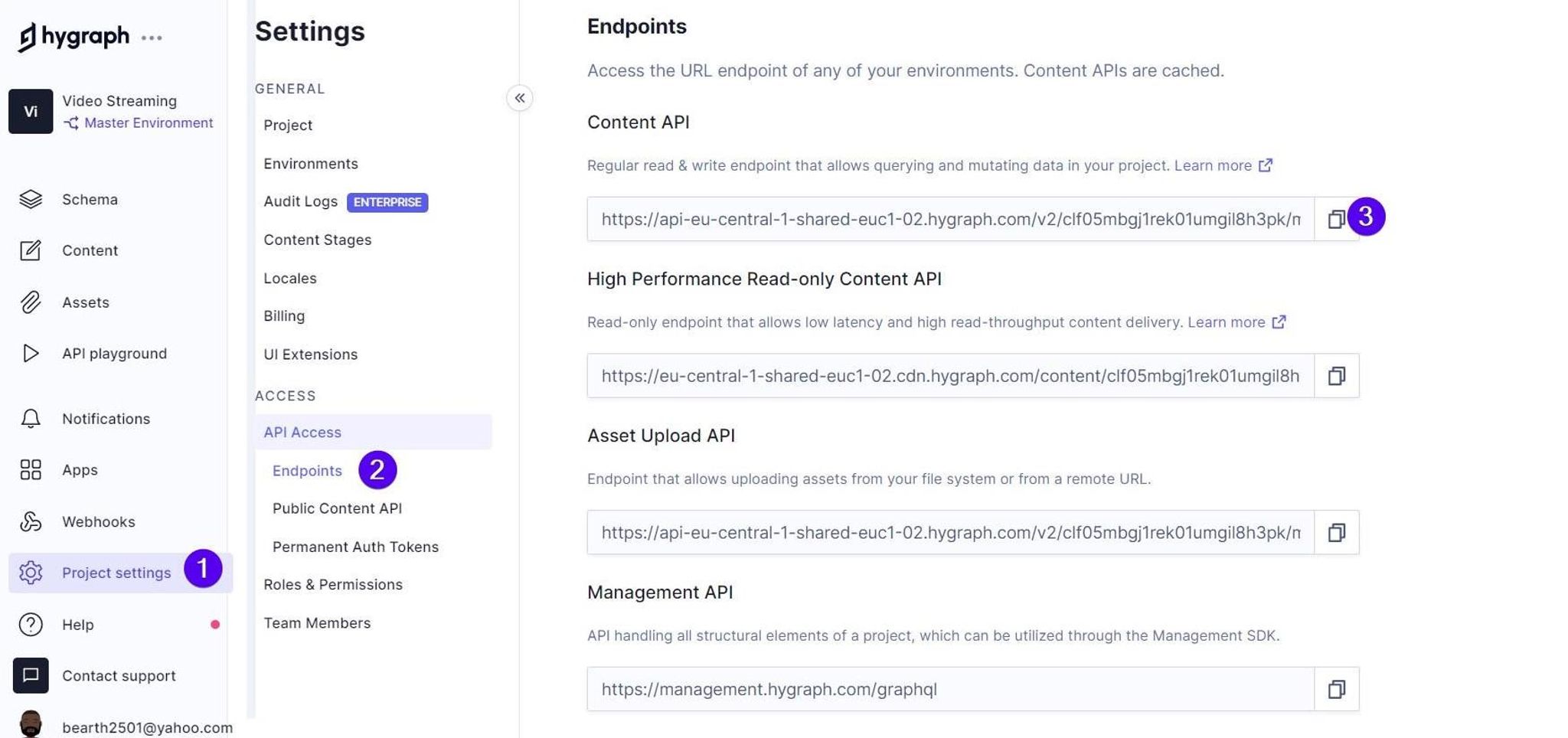
Task: Click the Endpoints page heading
Action: point(636,26)
